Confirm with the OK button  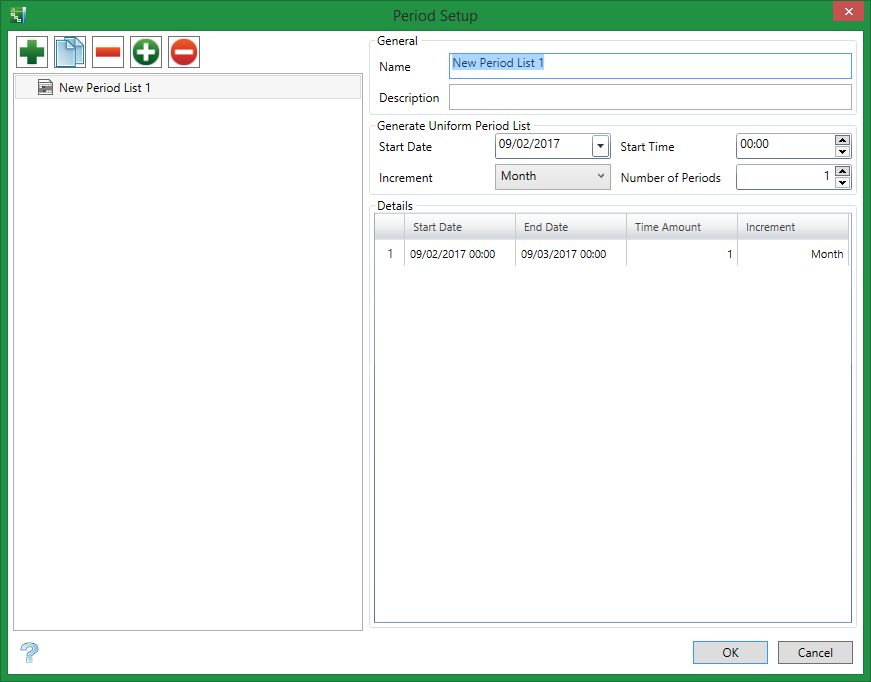point(730,653)
